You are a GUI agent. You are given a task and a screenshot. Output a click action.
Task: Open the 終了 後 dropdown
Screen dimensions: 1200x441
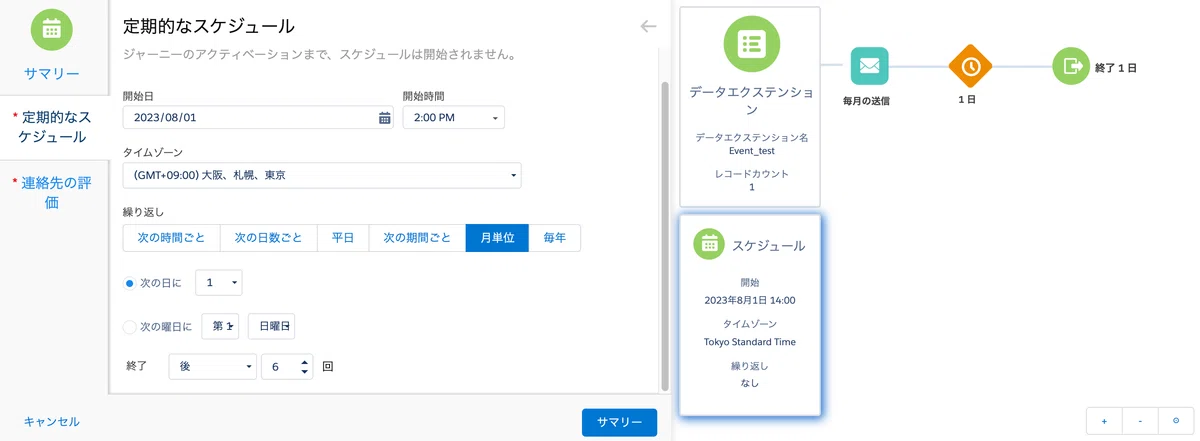click(212, 367)
